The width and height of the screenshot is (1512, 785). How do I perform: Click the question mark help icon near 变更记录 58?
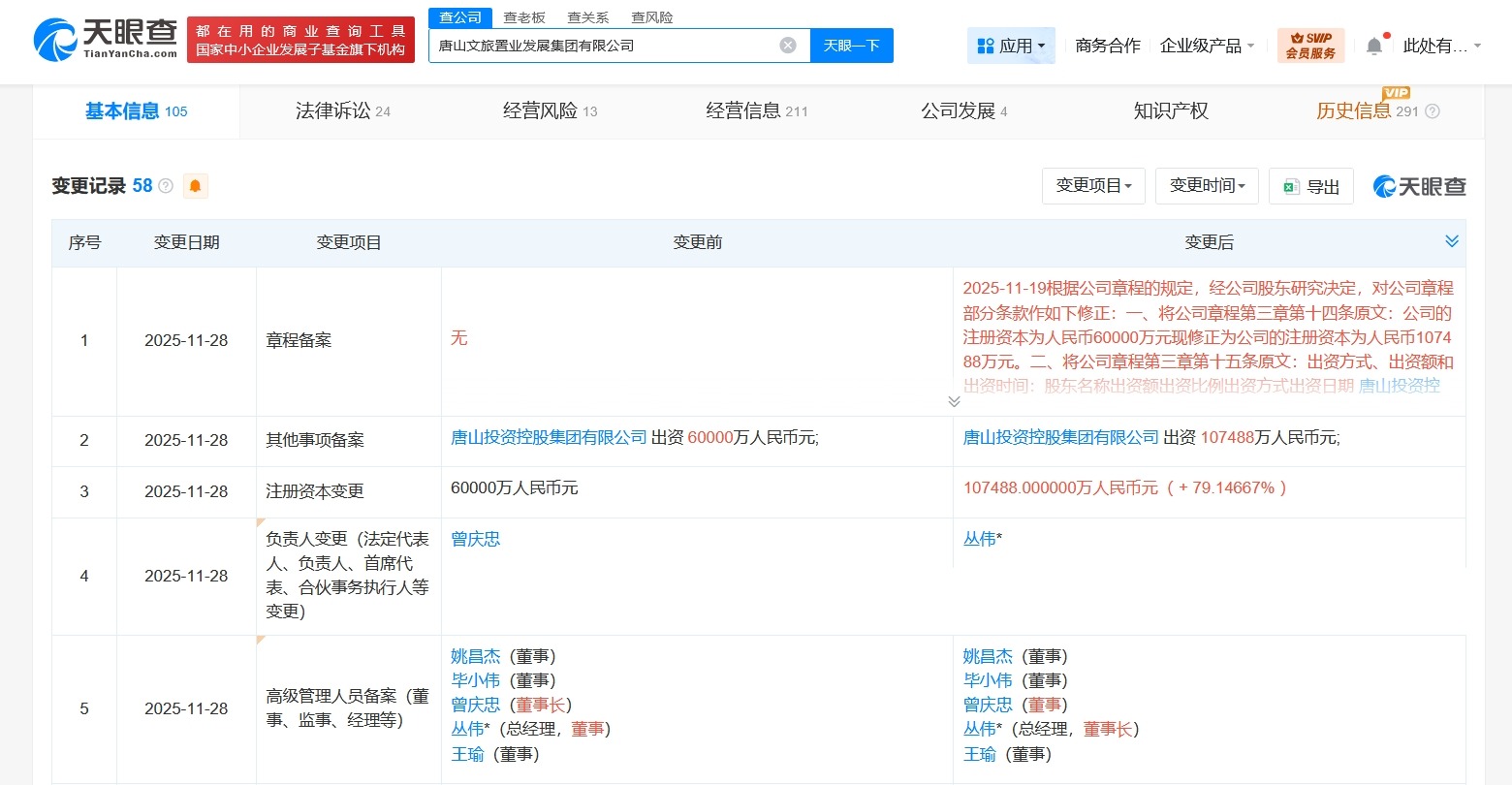(x=167, y=186)
